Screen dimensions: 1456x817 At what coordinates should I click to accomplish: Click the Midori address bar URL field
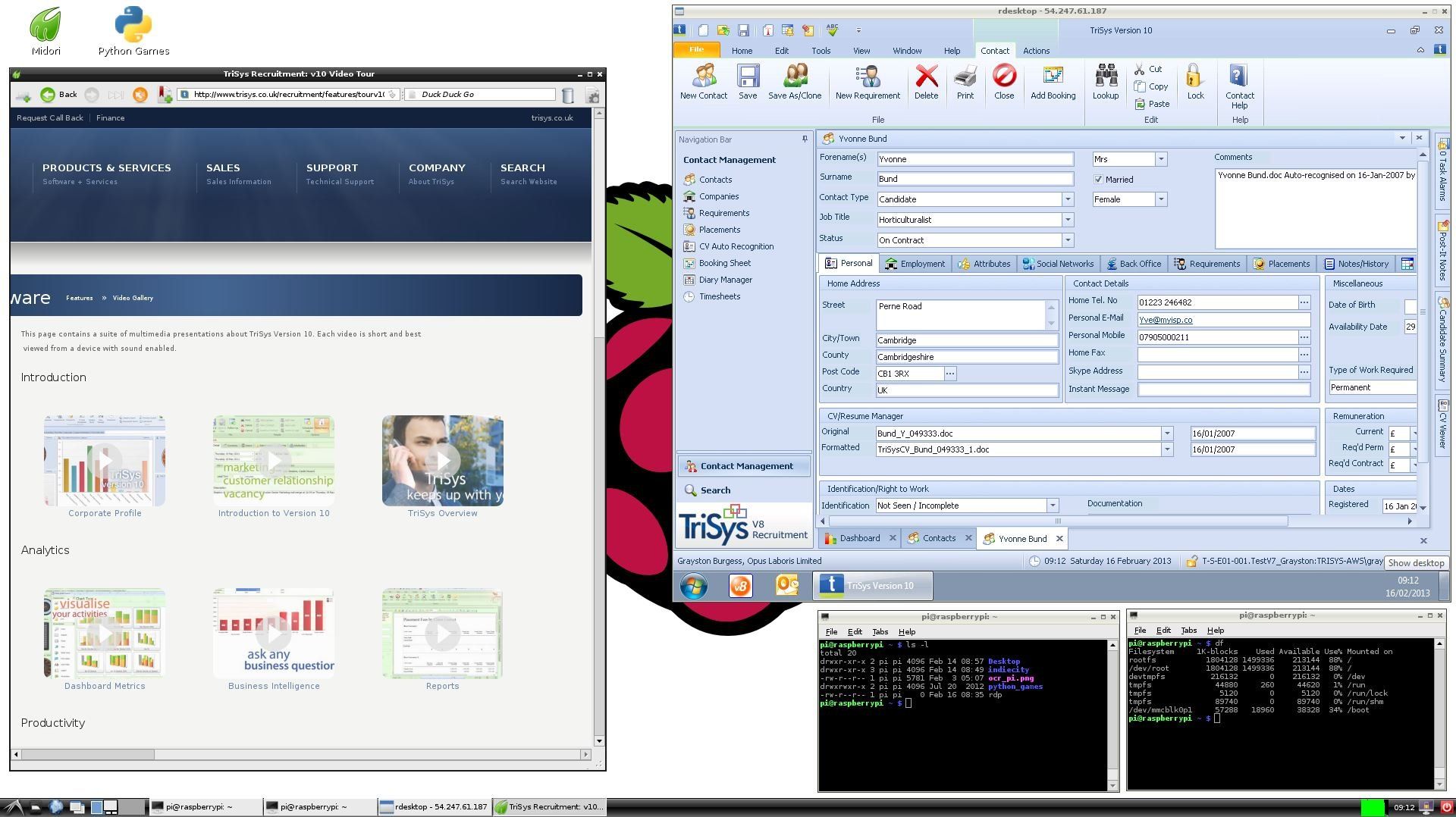288,95
